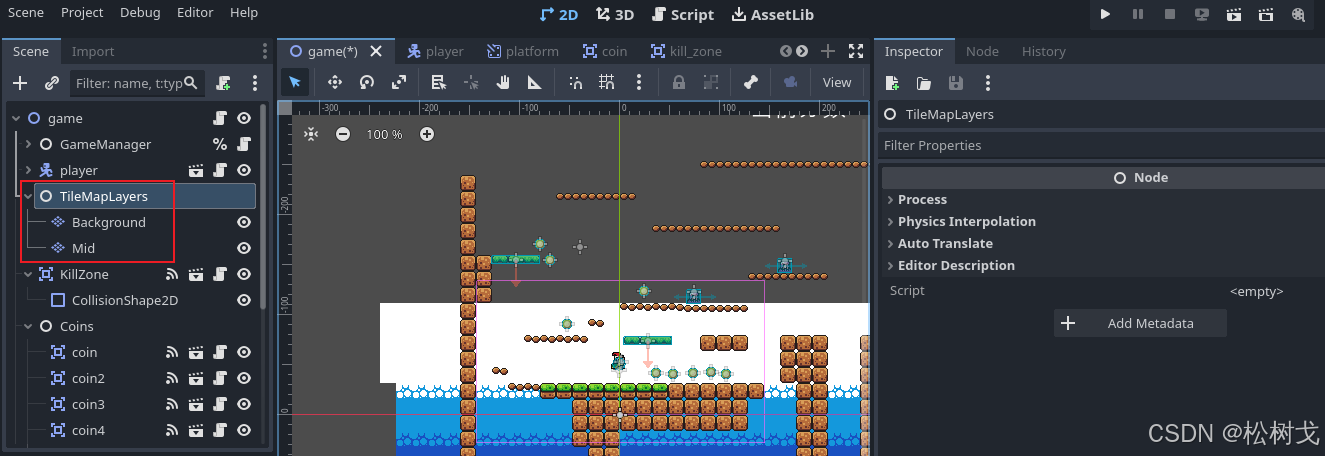Open the Editor menu

point(195,13)
